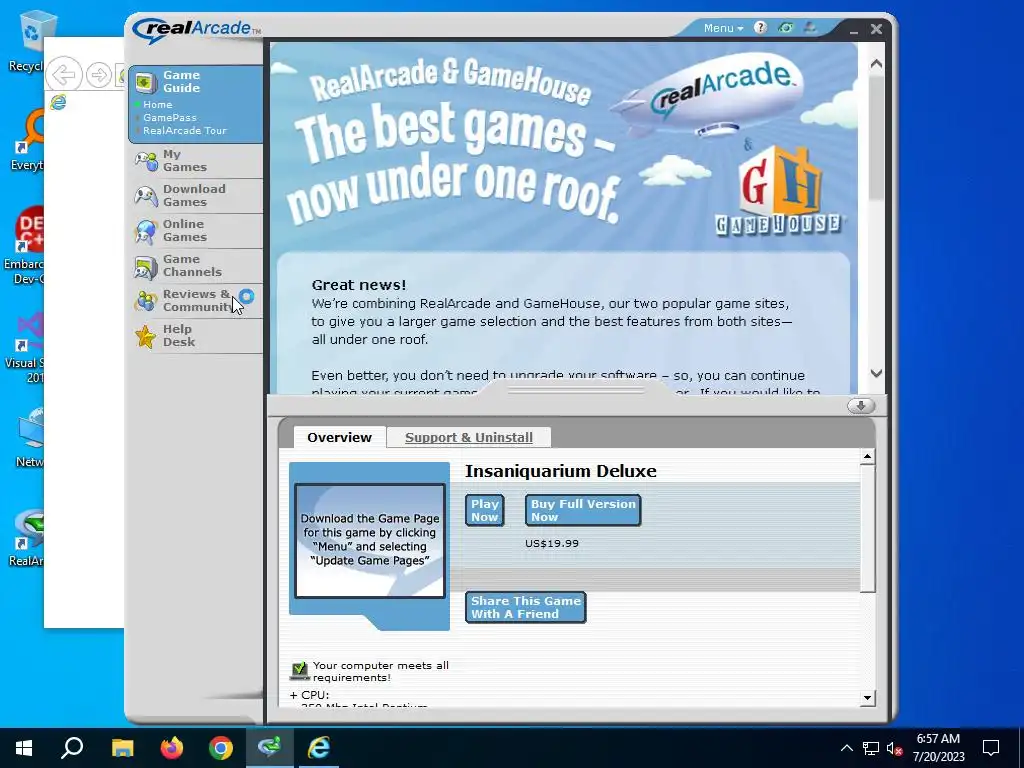Click banner page scroll up arrow
This screenshot has height=768, width=1024.
tap(876, 64)
